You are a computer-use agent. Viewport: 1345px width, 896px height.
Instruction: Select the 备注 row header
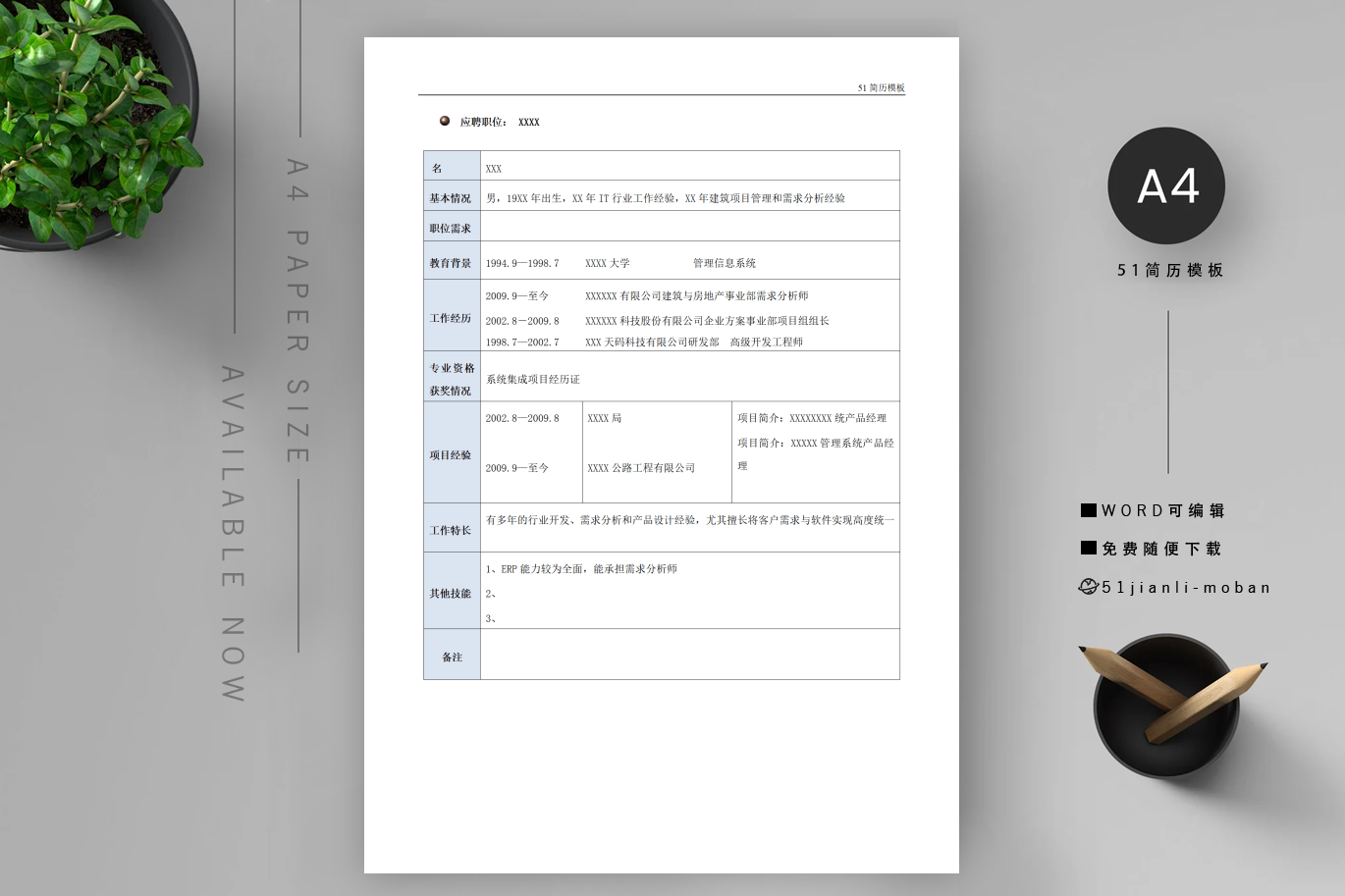pyautogui.click(x=452, y=655)
